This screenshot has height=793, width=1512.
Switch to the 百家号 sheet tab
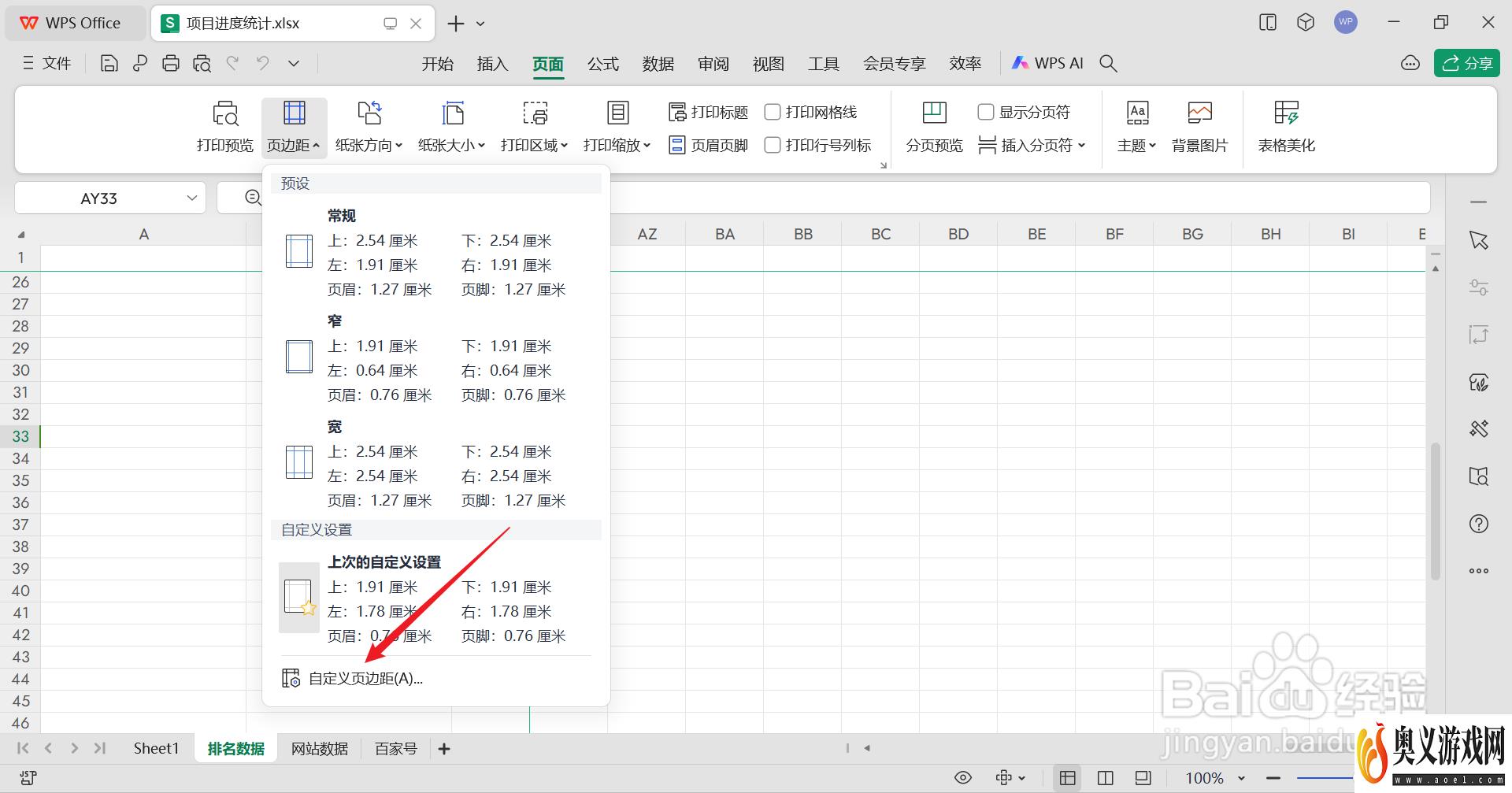coord(395,749)
